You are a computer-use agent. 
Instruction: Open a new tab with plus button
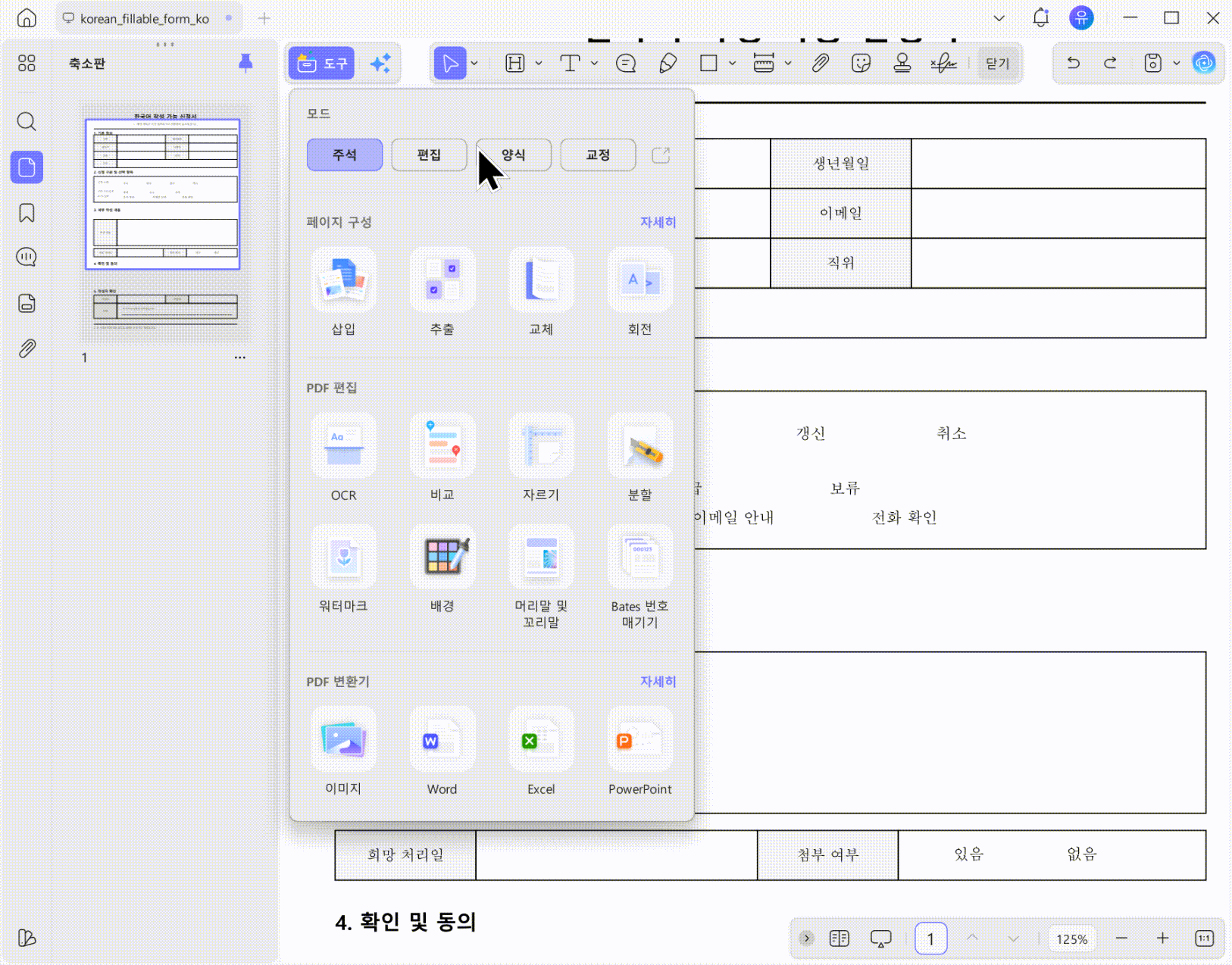pos(264,18)
